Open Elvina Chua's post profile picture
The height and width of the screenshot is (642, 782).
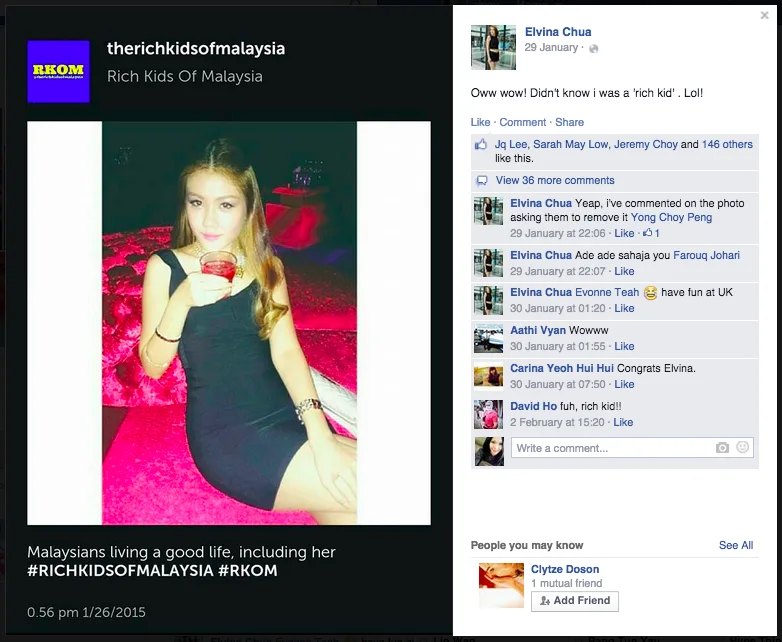click(x=493, y=47)
